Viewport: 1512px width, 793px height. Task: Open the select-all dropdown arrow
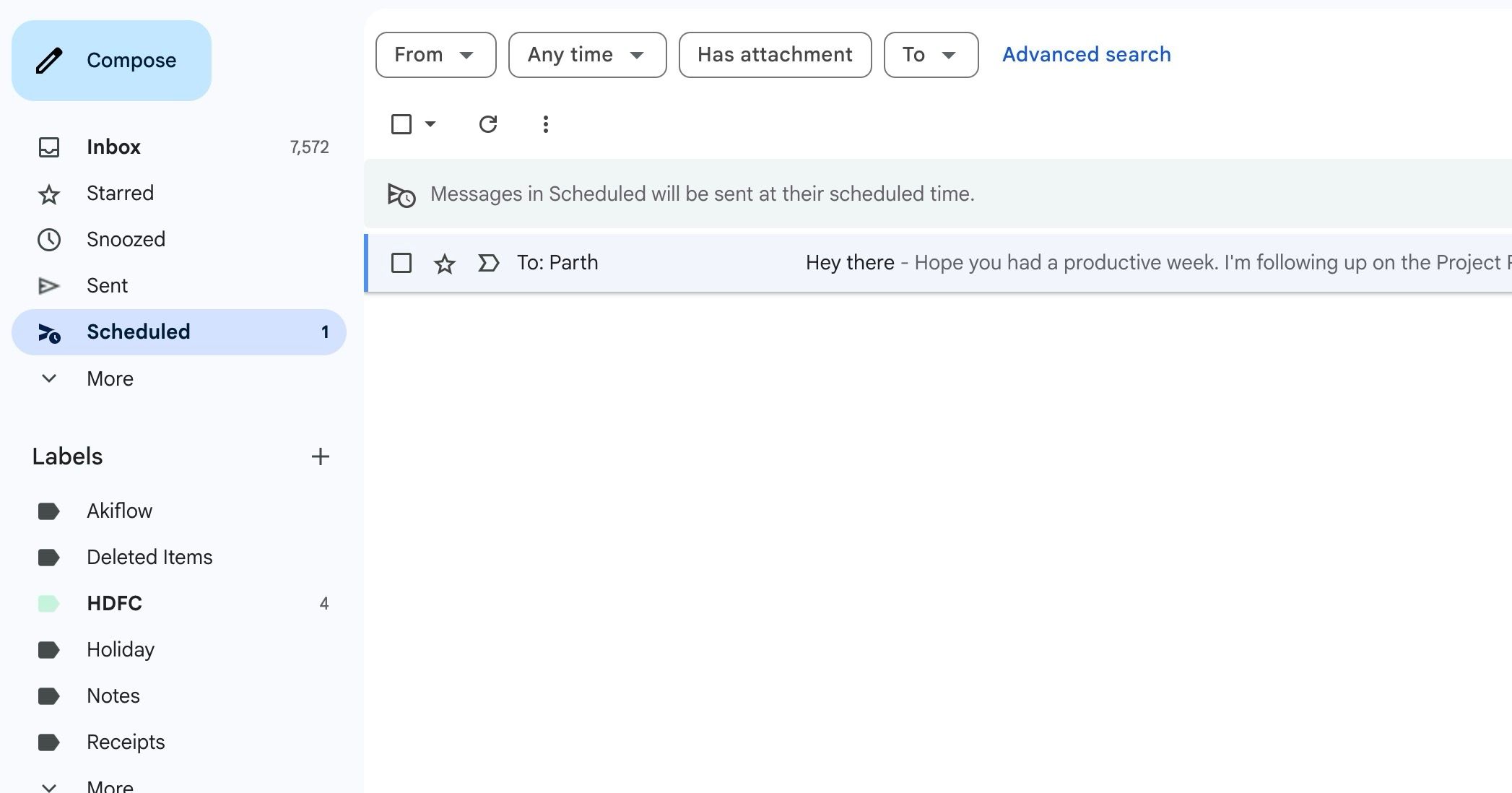pos(430,124)
